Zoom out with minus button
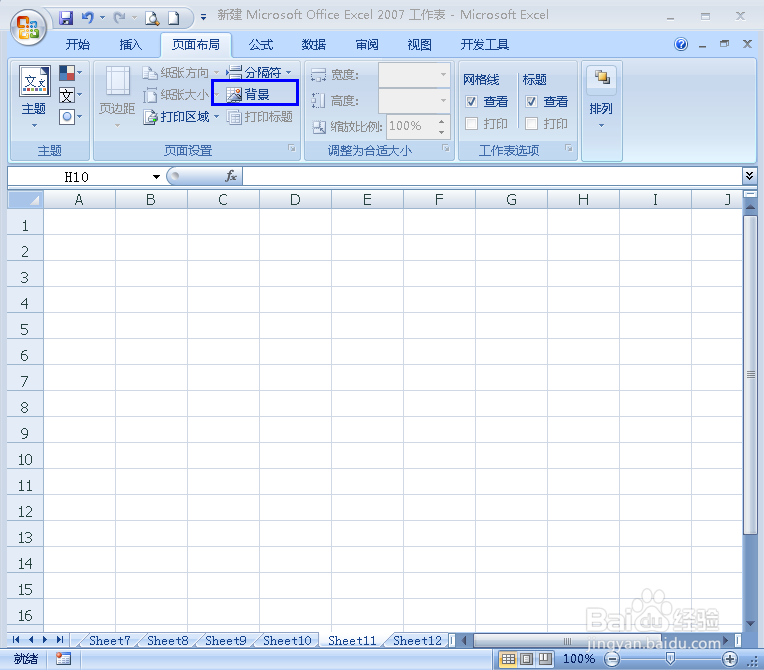The image size is (764, 670). (612, 659)
